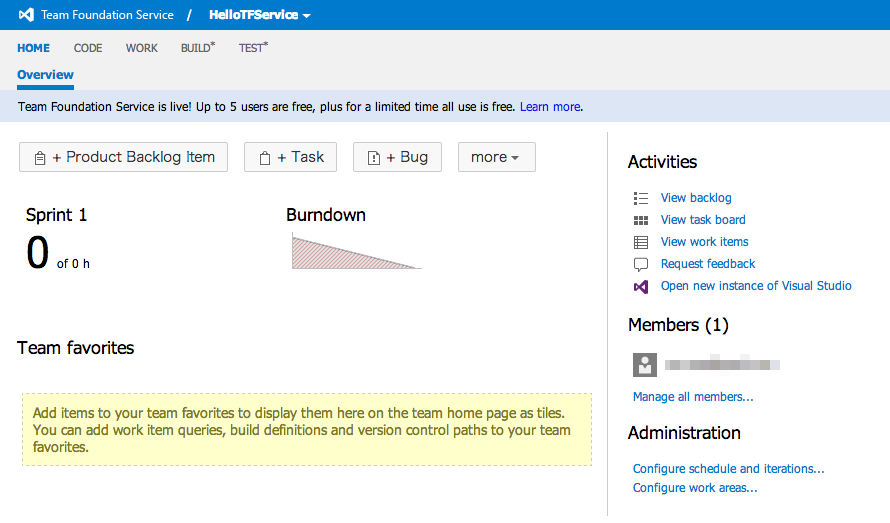
Task: Click the task board grid icon
Action: [x=641, y=220]
